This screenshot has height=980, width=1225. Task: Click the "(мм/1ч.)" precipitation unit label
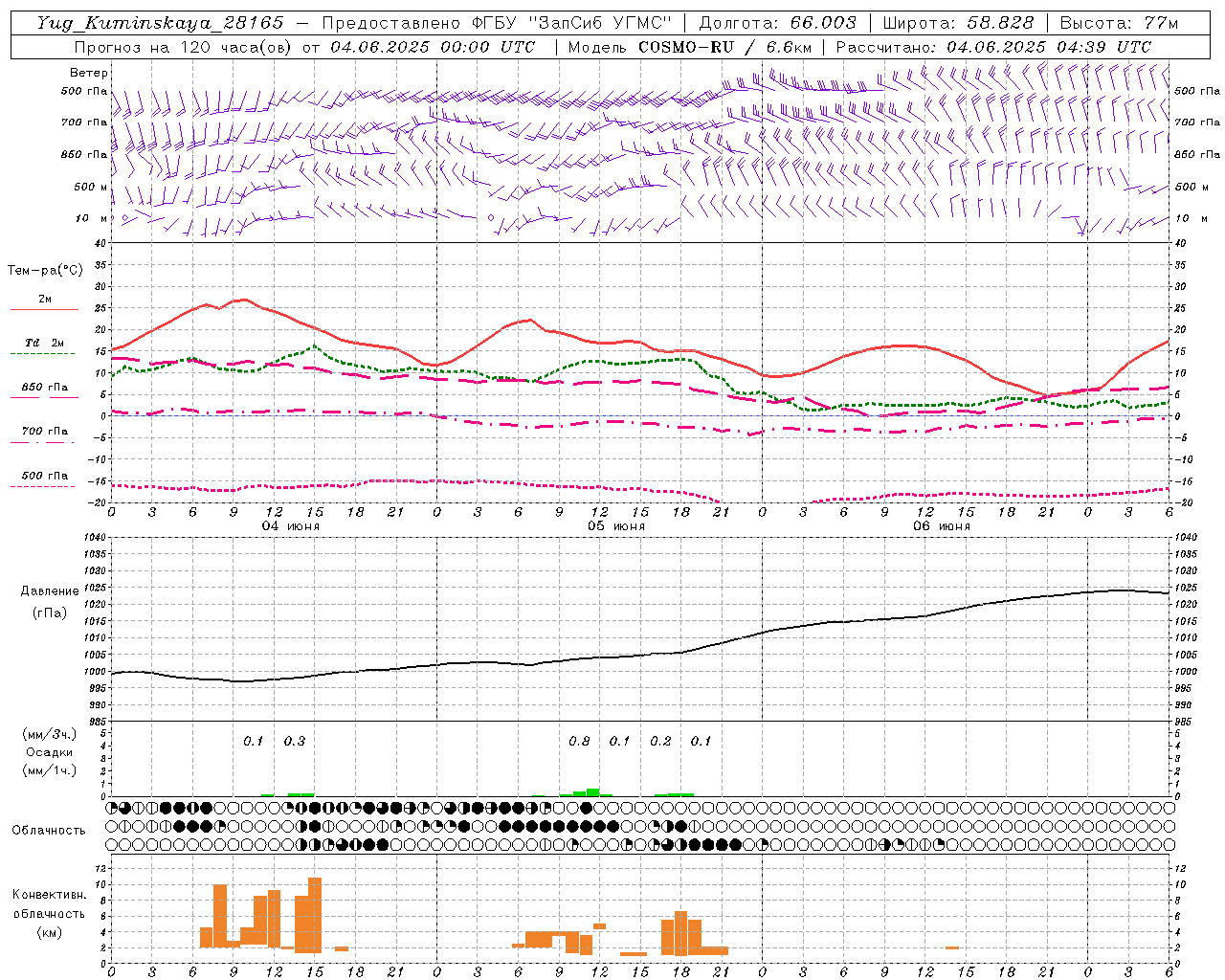(49, 770)
